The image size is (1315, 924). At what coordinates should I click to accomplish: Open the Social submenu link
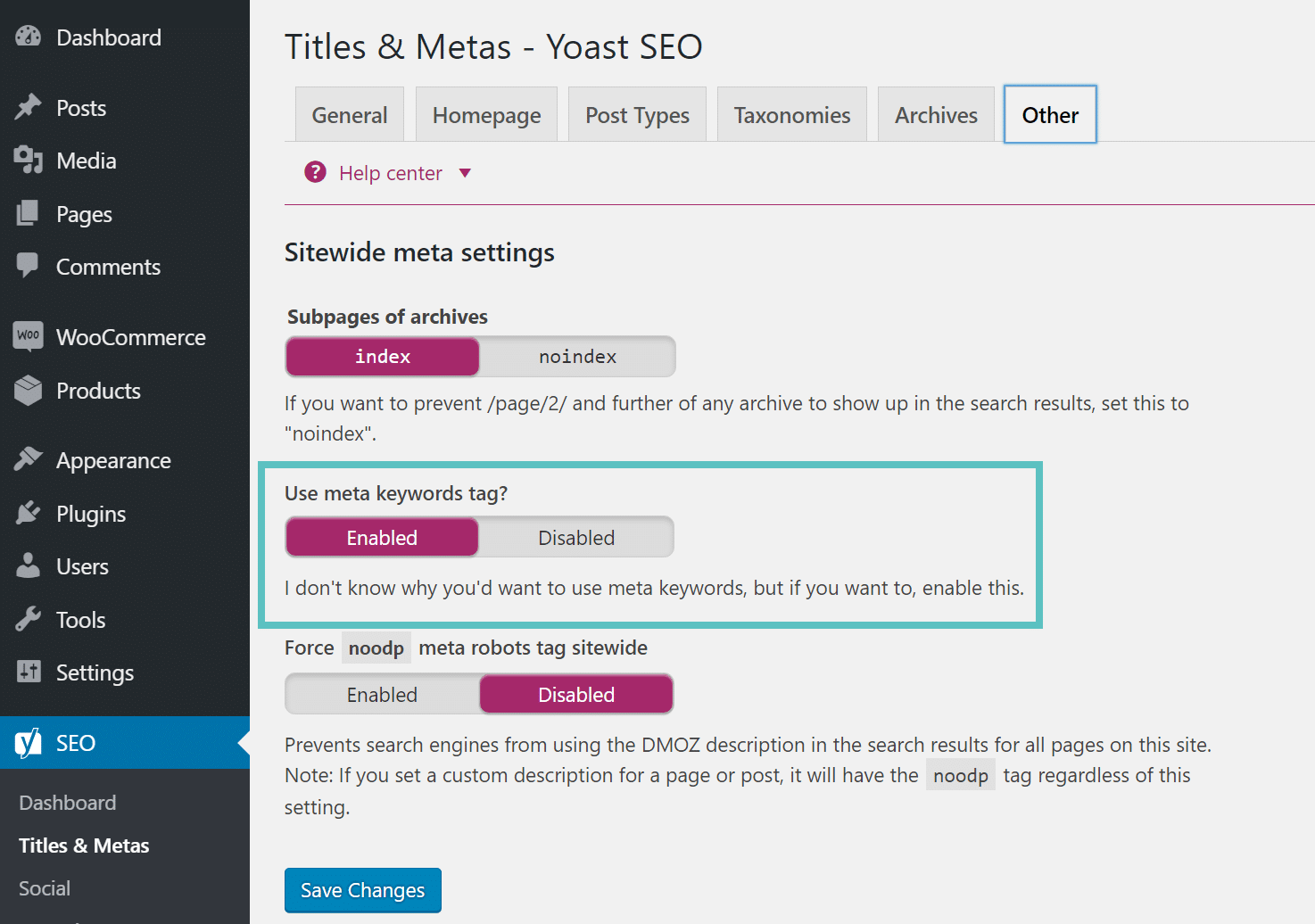pos(45,888)
